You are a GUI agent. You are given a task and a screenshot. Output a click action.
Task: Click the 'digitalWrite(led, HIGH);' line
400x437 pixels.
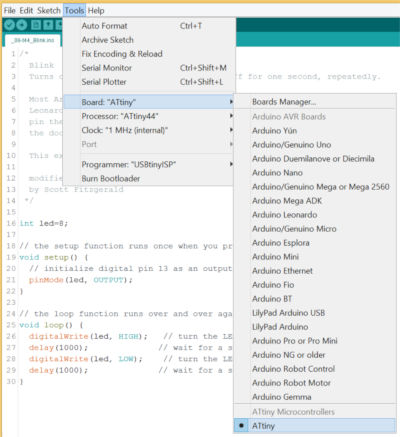click(88, 336)
